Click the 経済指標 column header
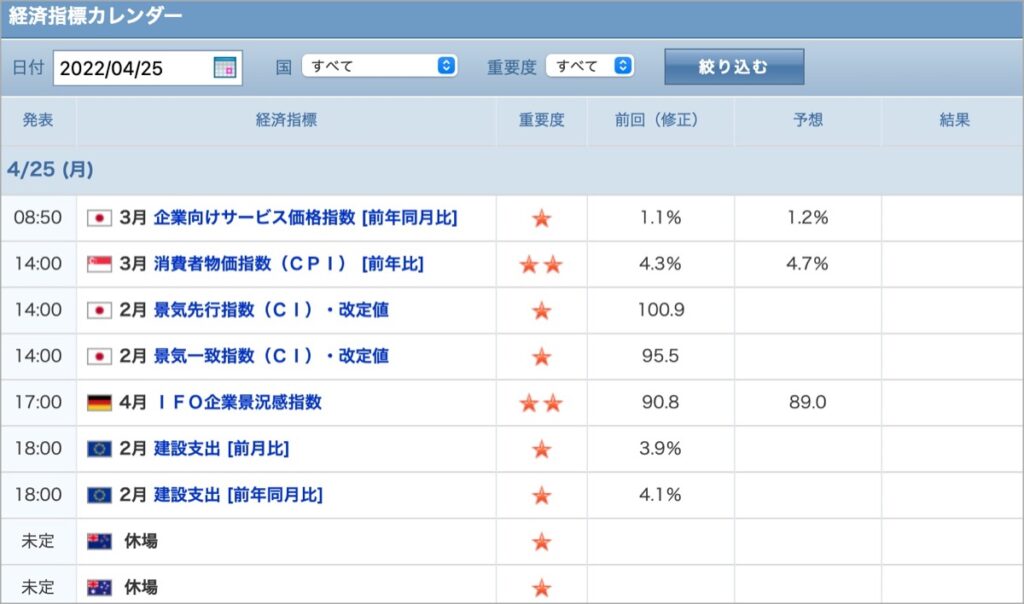 [x=286, y=120]
